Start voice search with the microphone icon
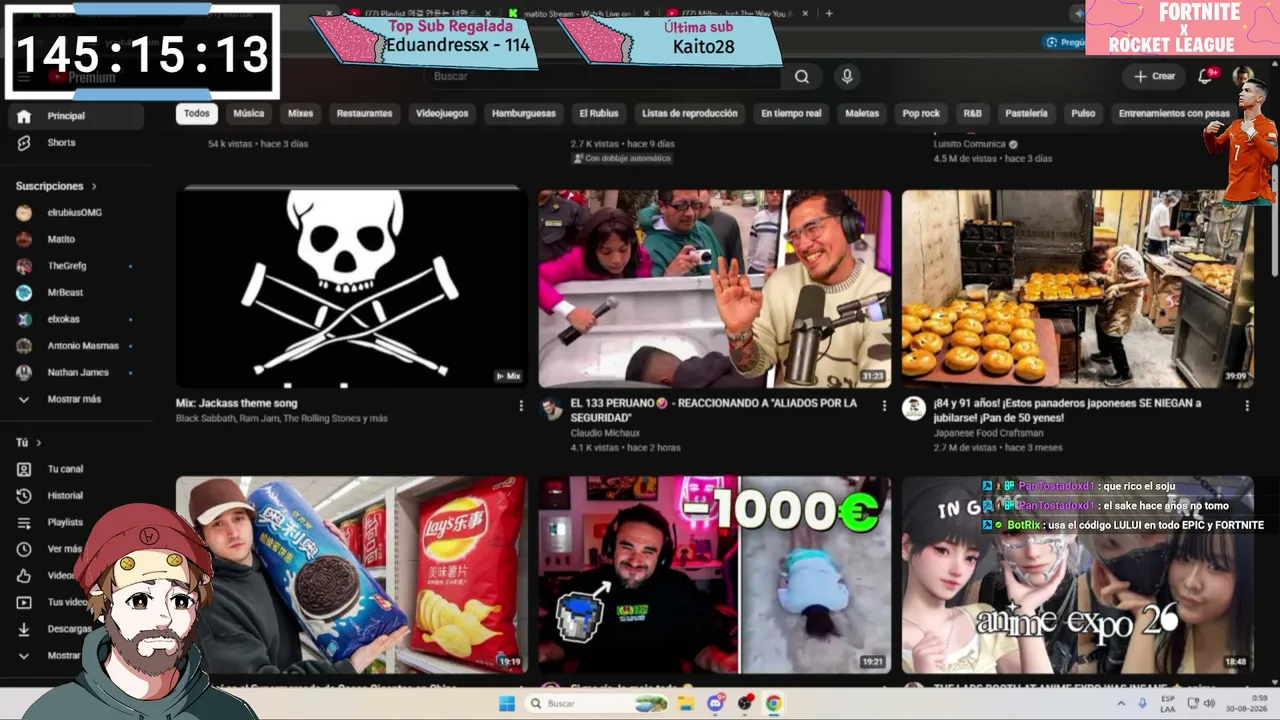The height and width of the screenshot is (720, 1280). tap(847, 77)
